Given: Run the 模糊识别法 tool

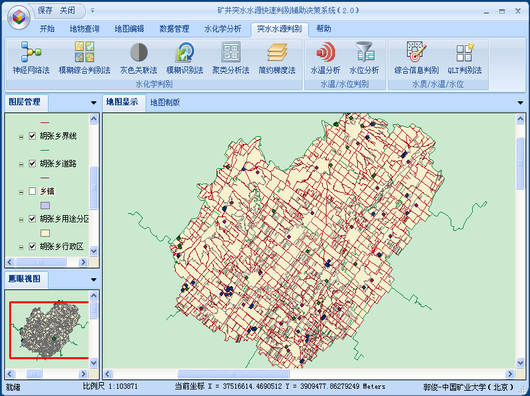Looking at the screenshot, I should [x=185, y=57].
